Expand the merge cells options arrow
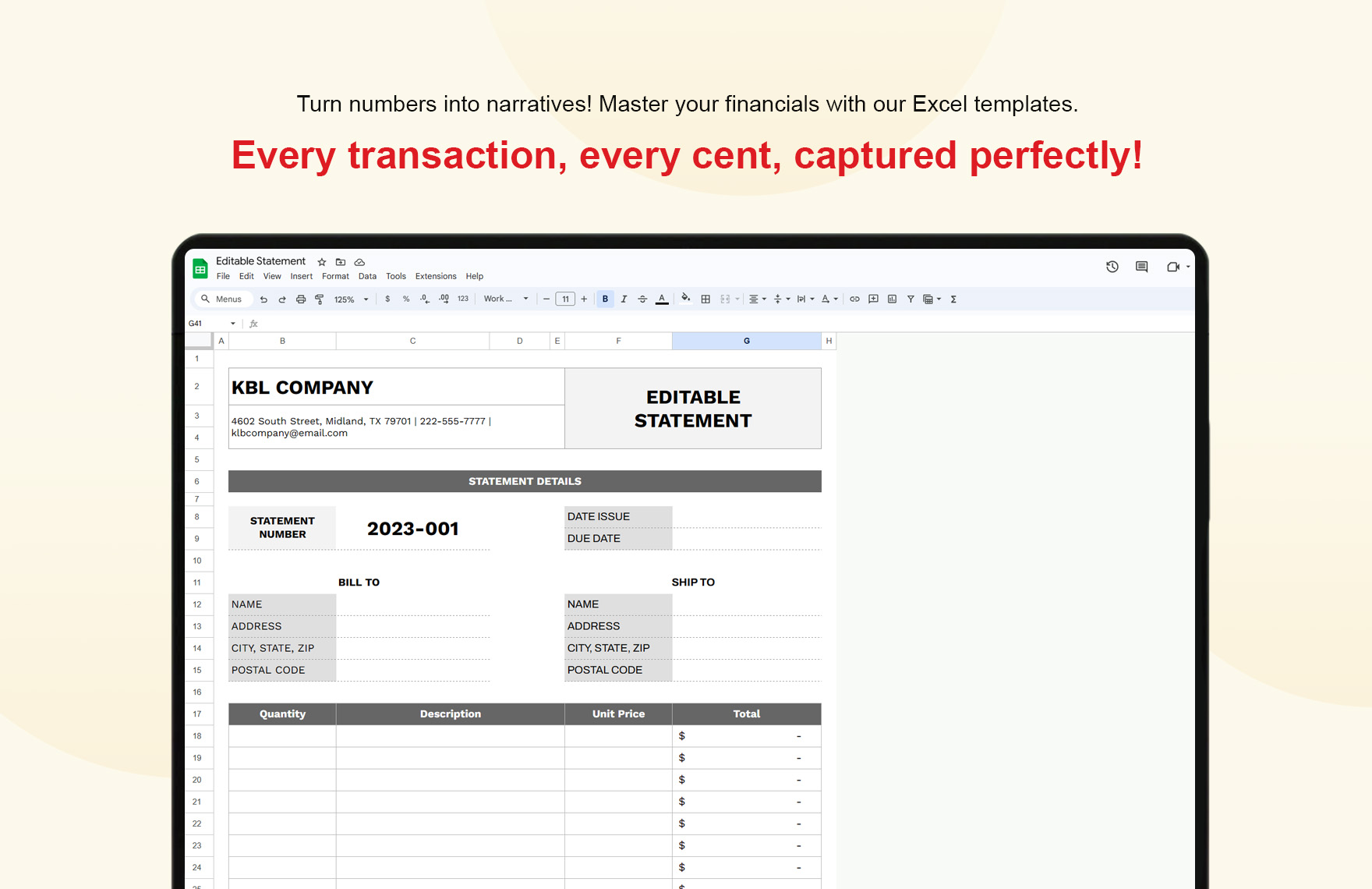This screenshot has width=1372, height=889. point(737,299)
